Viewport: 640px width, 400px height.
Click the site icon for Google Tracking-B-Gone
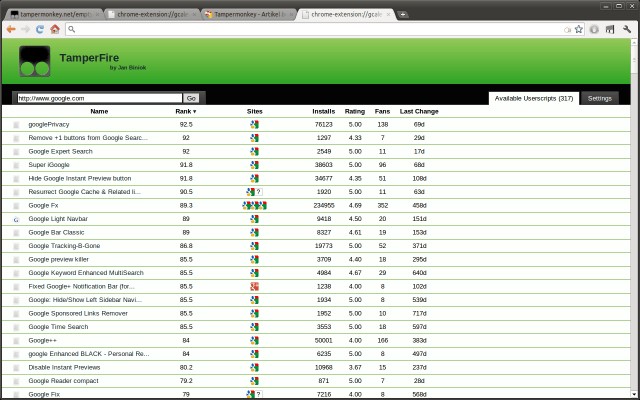pos(254,246)
